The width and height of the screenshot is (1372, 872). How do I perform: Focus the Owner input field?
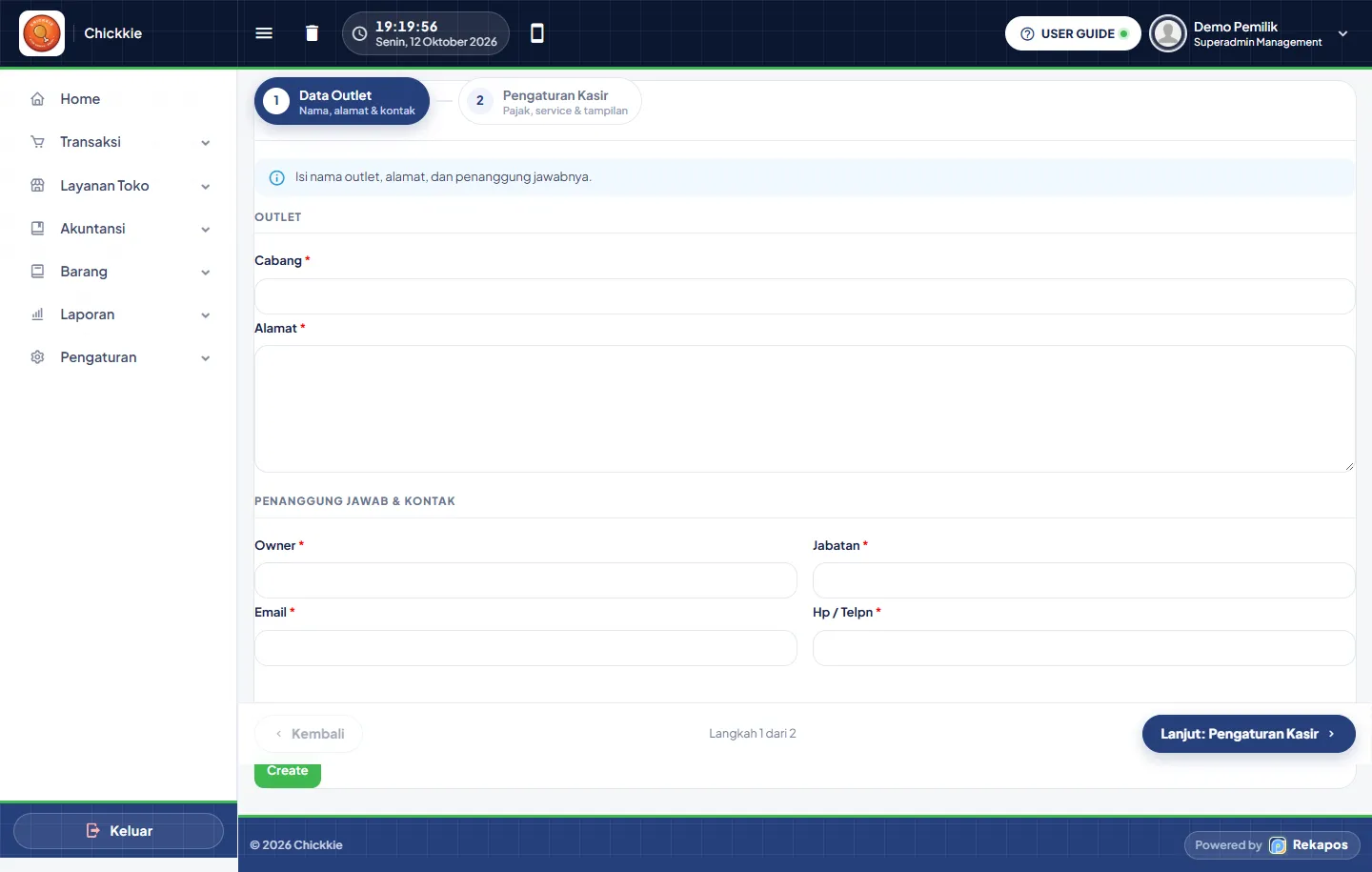pos(525,580)
